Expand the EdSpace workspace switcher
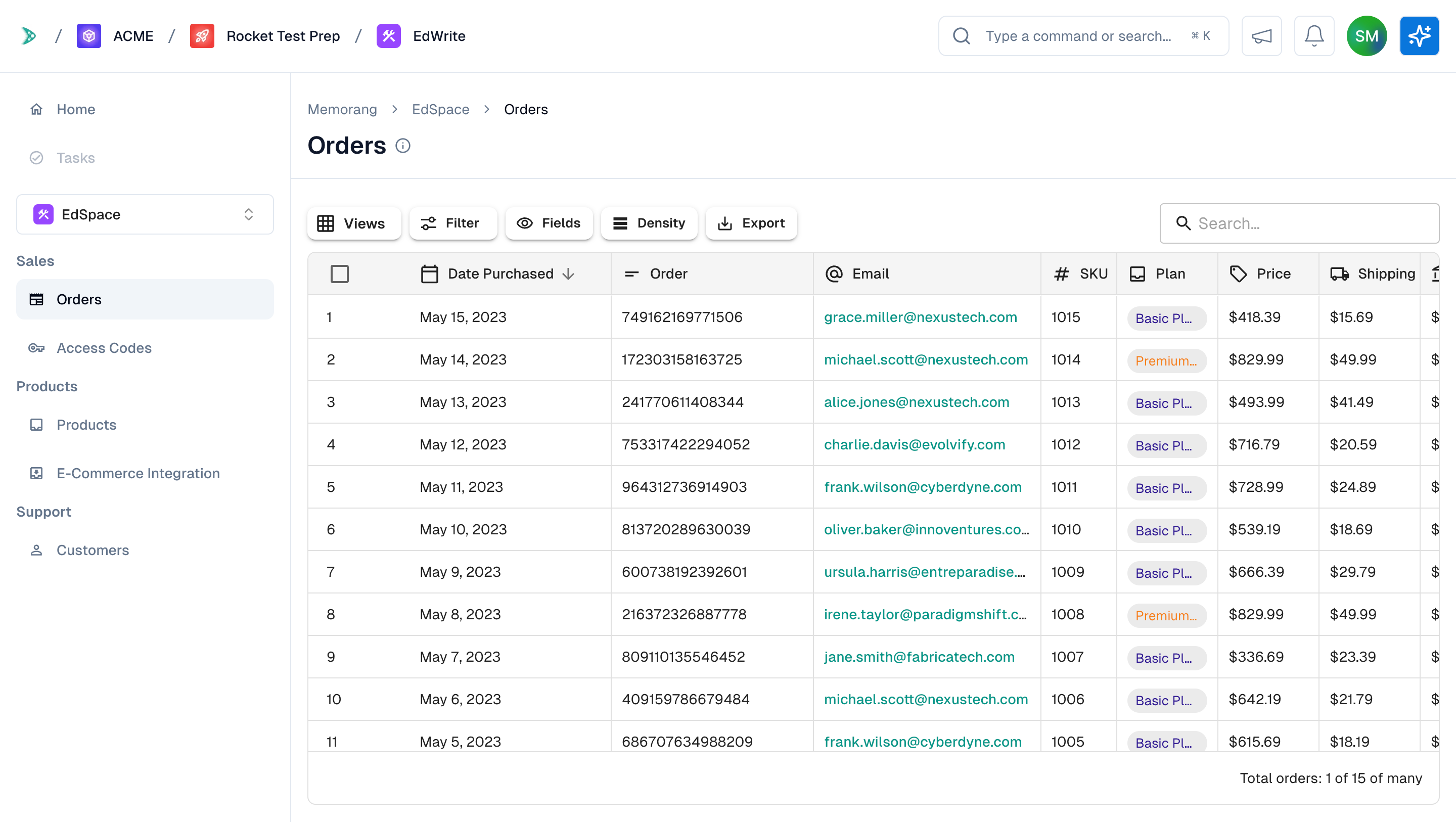This screenshot has height=822, width=1456. 145,214
